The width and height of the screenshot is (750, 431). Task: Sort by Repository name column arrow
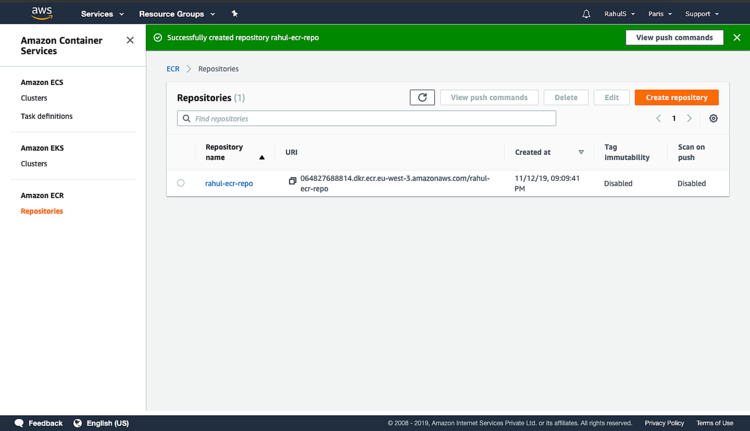pos(262,157)
